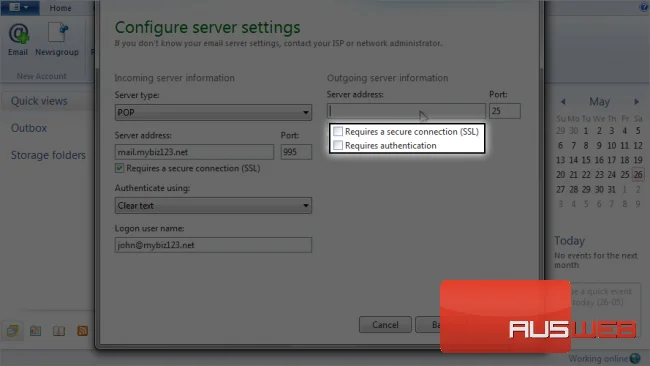Open the Server type POP dropdown
Viewport: 650px width, 366px height.
(213, 112)
